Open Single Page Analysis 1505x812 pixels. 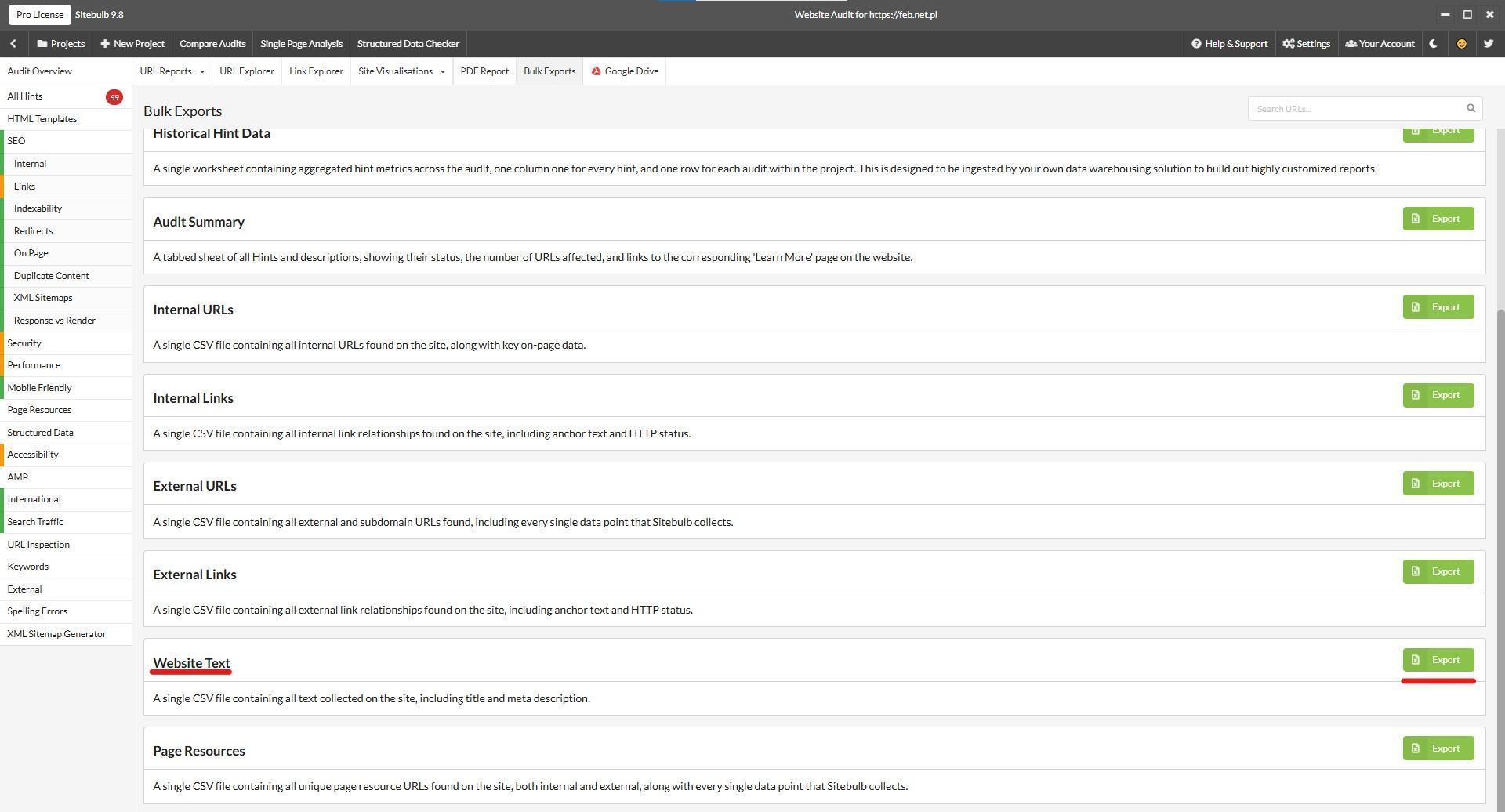coord(302,44)
